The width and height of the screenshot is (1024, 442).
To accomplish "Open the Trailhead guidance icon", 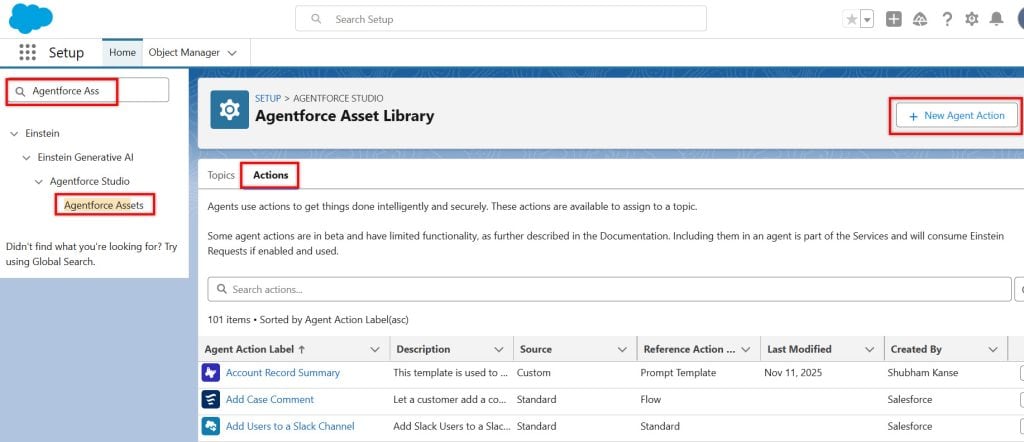I will [x=920, y=20].
